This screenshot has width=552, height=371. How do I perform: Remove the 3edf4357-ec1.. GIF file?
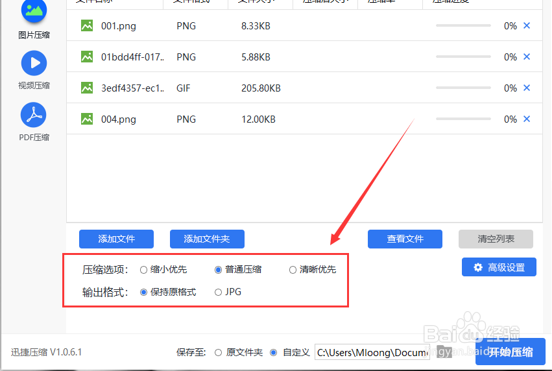click(527, 88)
